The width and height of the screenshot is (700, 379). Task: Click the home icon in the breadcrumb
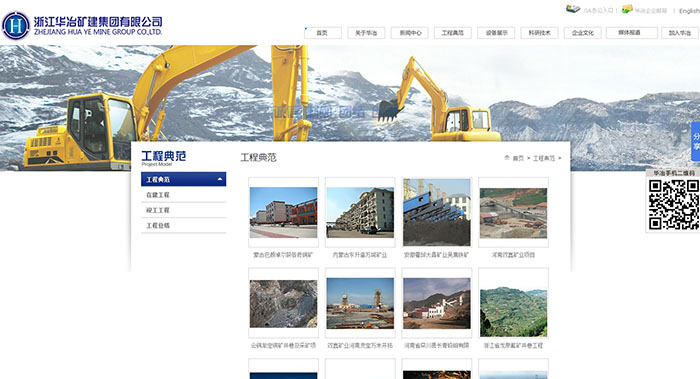pyautogui.click(x=507, y=158)
